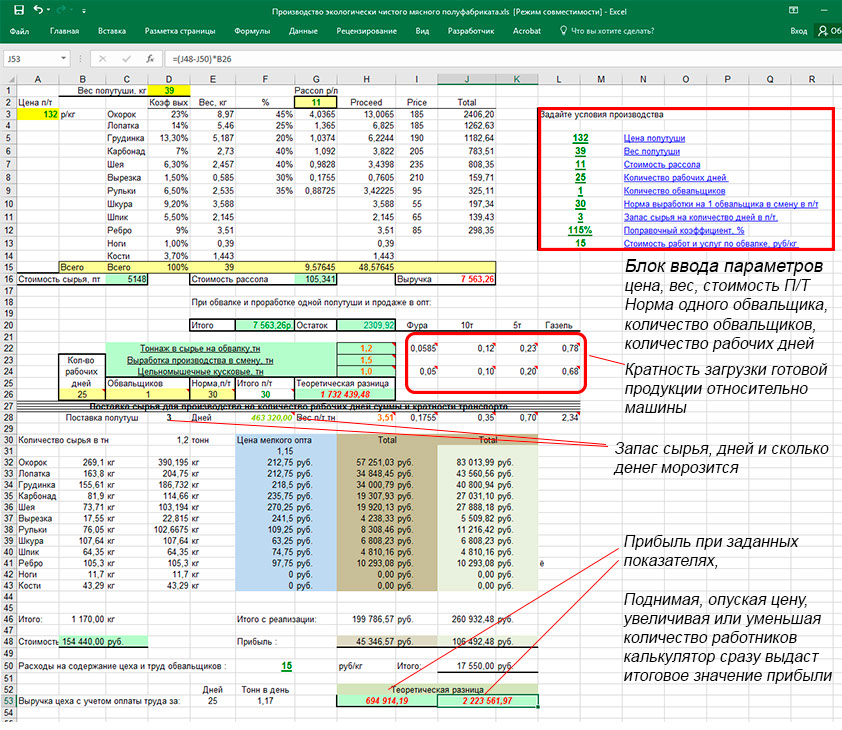Open the Файл menu tab

pos(19,31)
